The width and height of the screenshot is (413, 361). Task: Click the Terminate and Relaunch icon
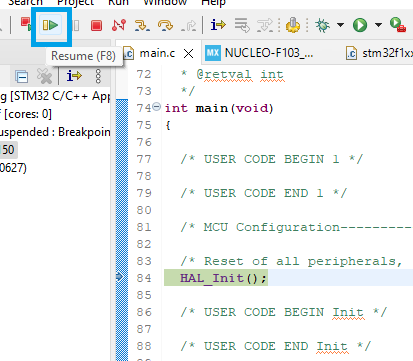click(x=25, y=25)
